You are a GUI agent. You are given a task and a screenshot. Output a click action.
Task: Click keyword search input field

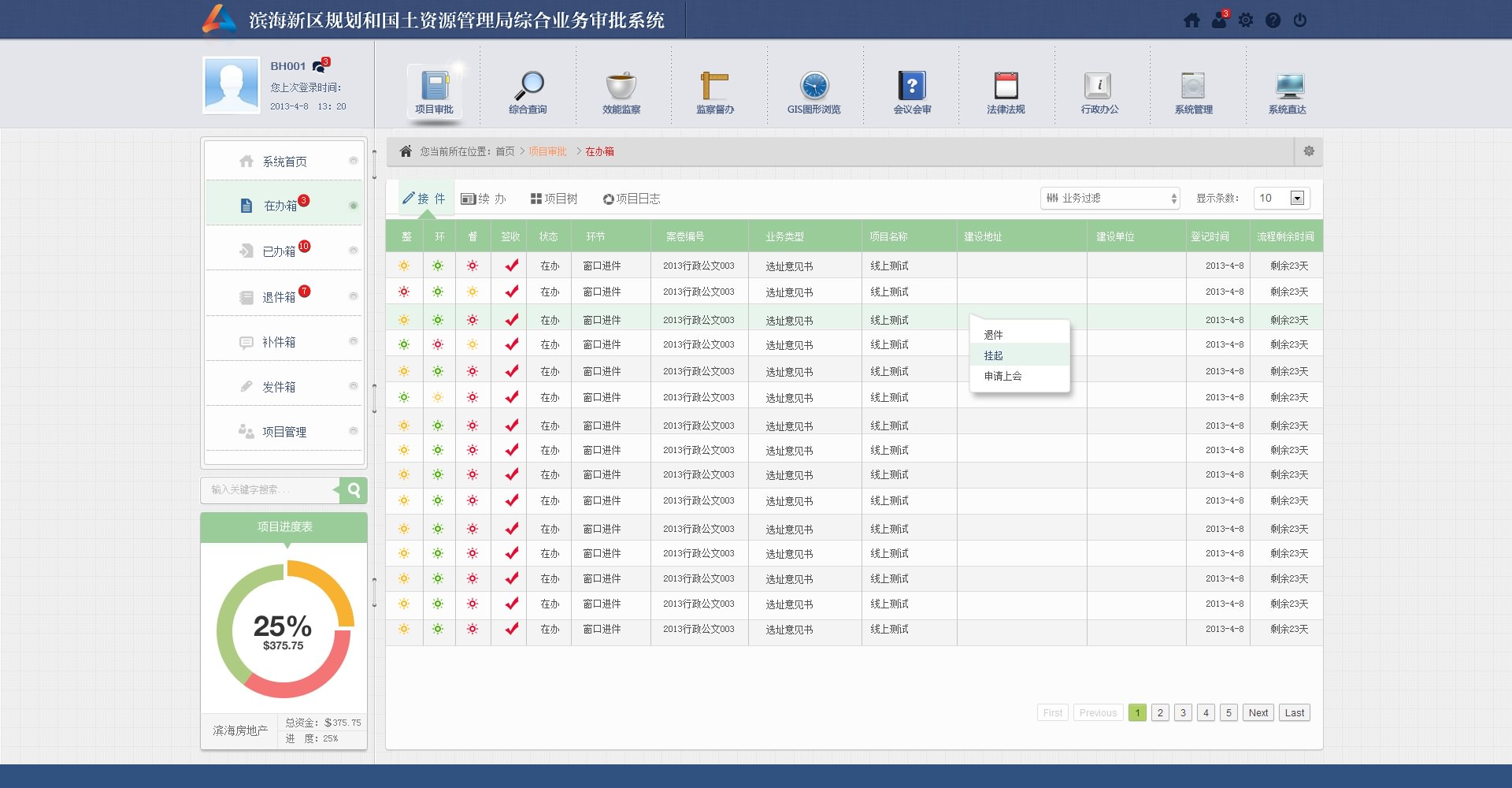pos(270,490)
